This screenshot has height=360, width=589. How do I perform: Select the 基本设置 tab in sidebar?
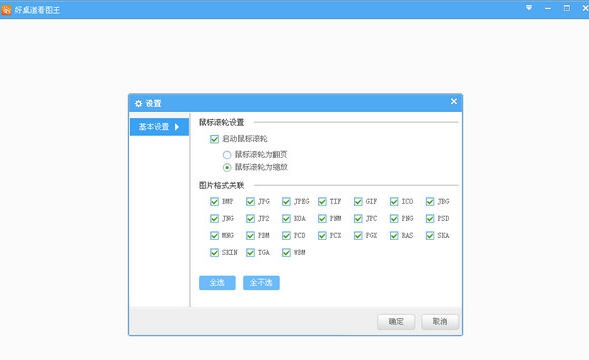(159, 127)
